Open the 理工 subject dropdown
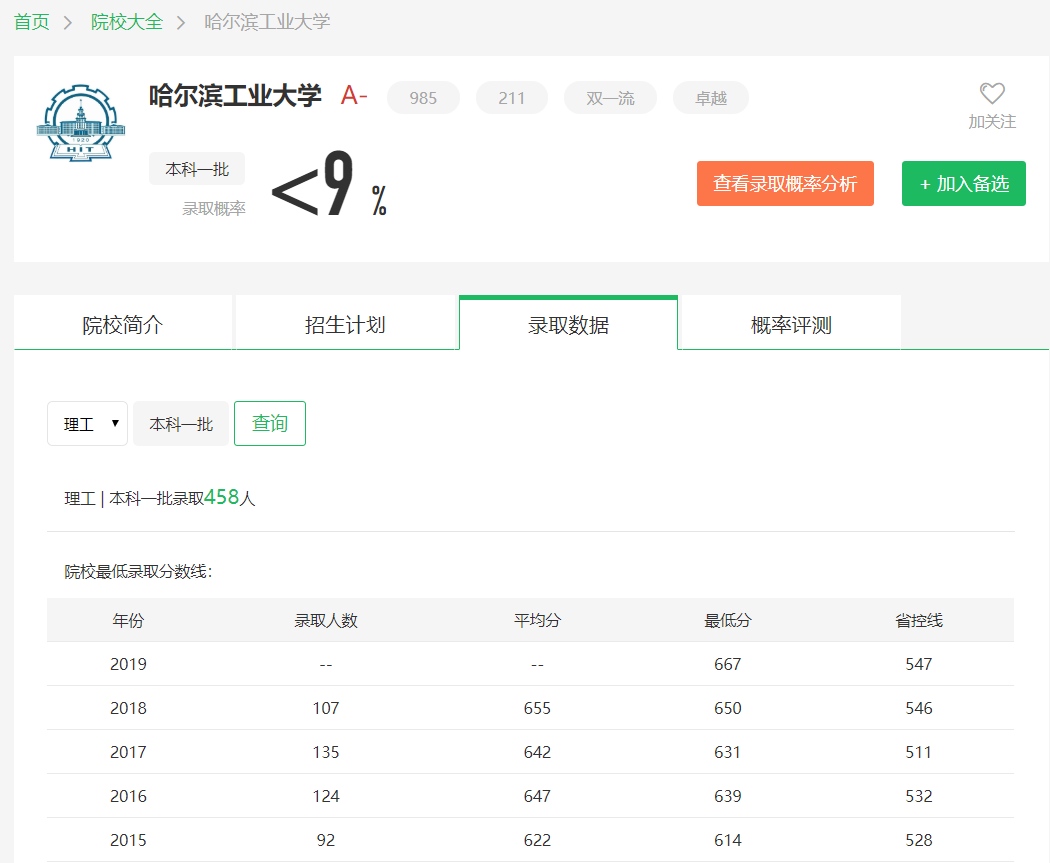Screen dimensions: 1050x863 (x=87, y=423)
